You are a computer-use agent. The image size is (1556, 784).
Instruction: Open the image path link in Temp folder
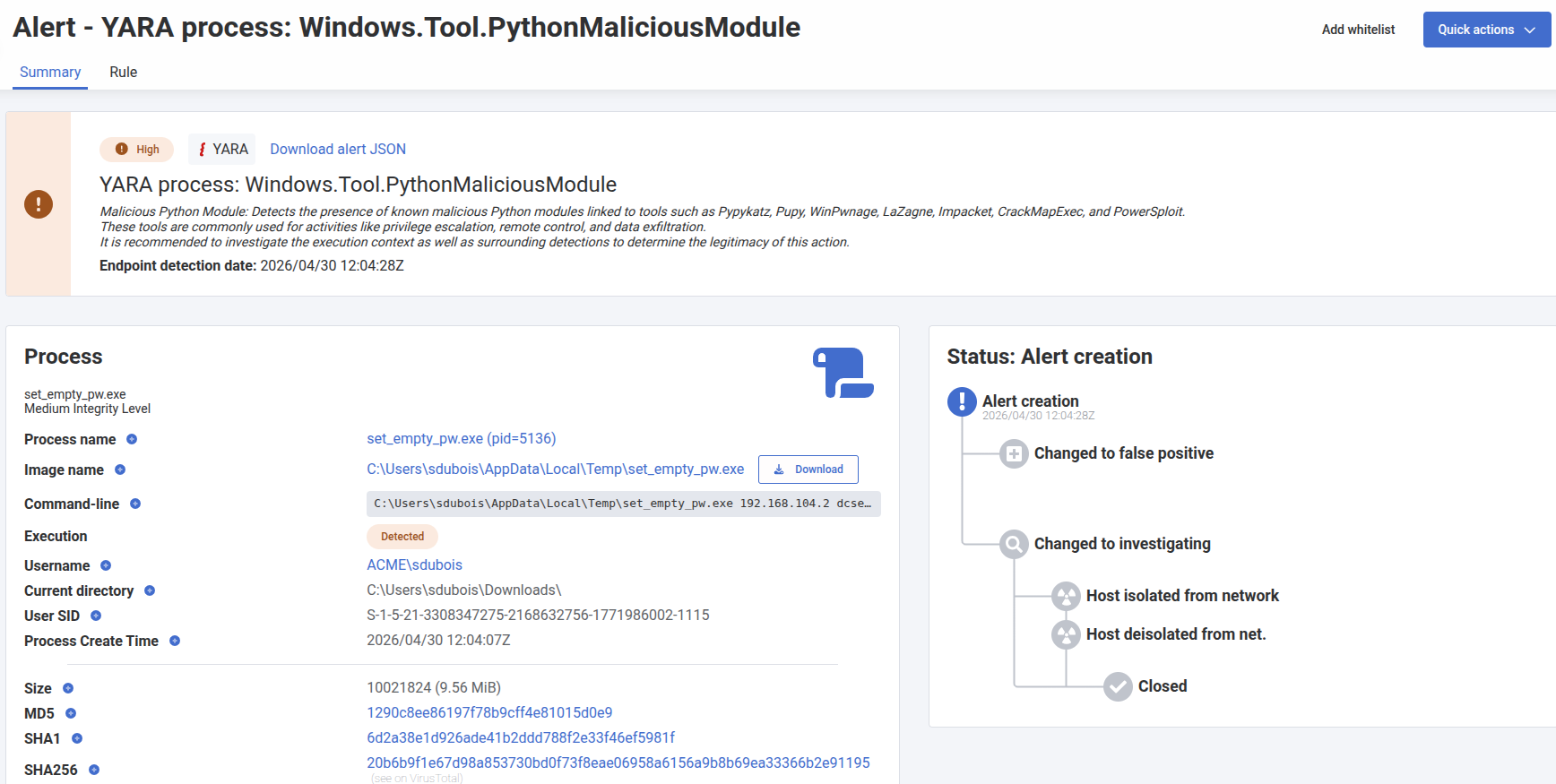[556, 469]
